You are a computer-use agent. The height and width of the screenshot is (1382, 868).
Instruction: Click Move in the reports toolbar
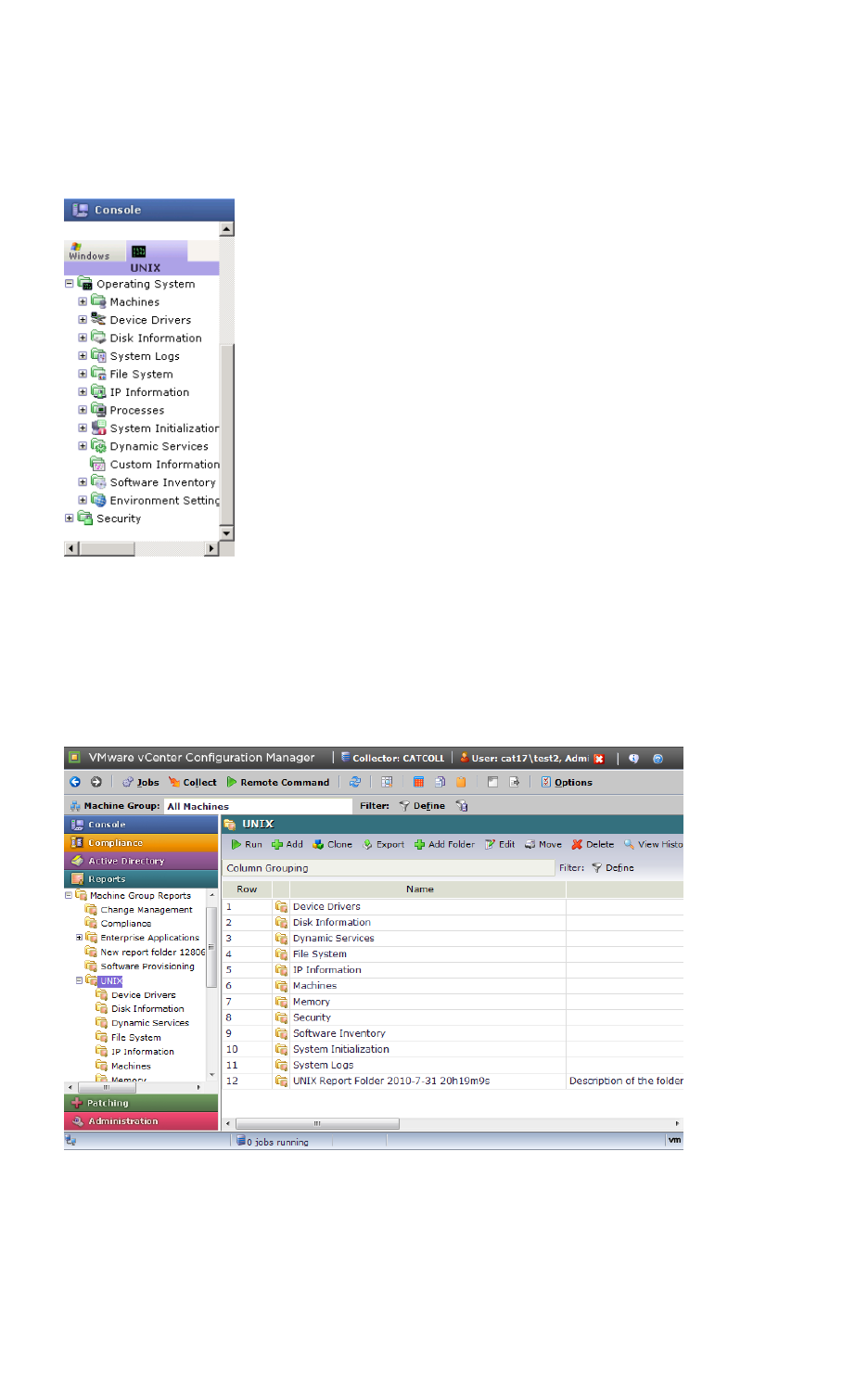543,845
